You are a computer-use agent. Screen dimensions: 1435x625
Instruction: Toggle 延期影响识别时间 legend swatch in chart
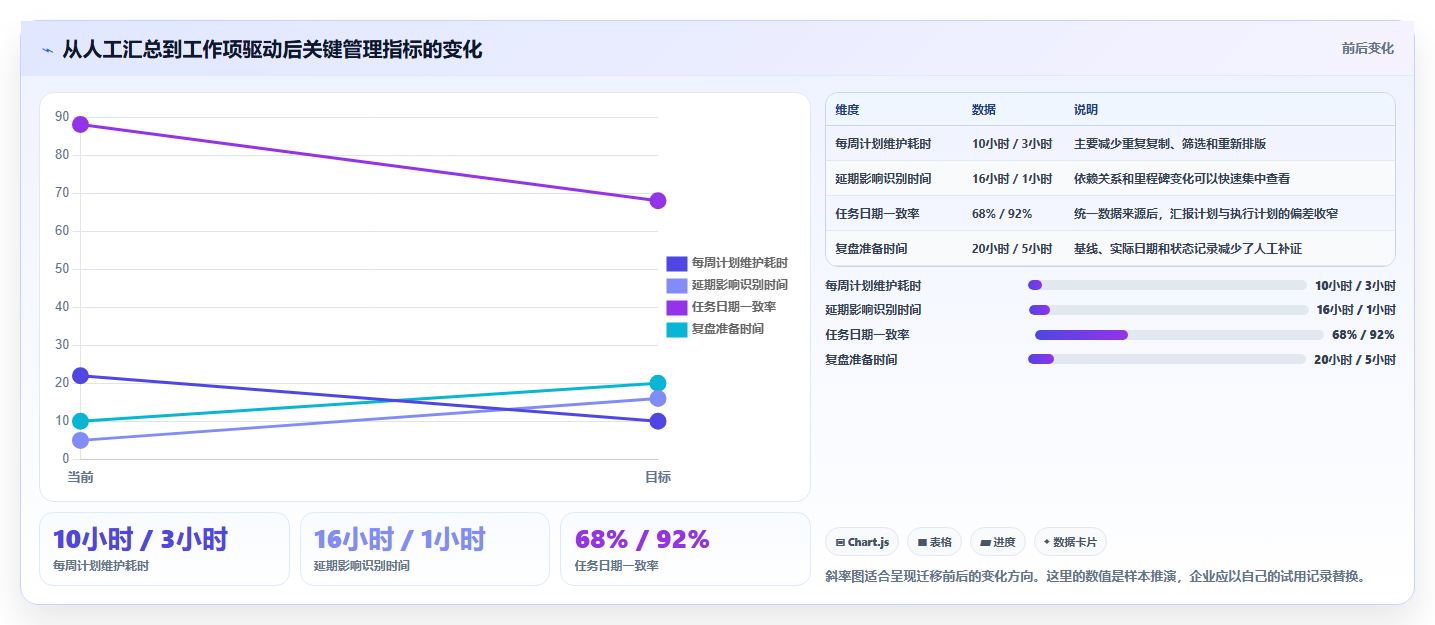[677, 285]
